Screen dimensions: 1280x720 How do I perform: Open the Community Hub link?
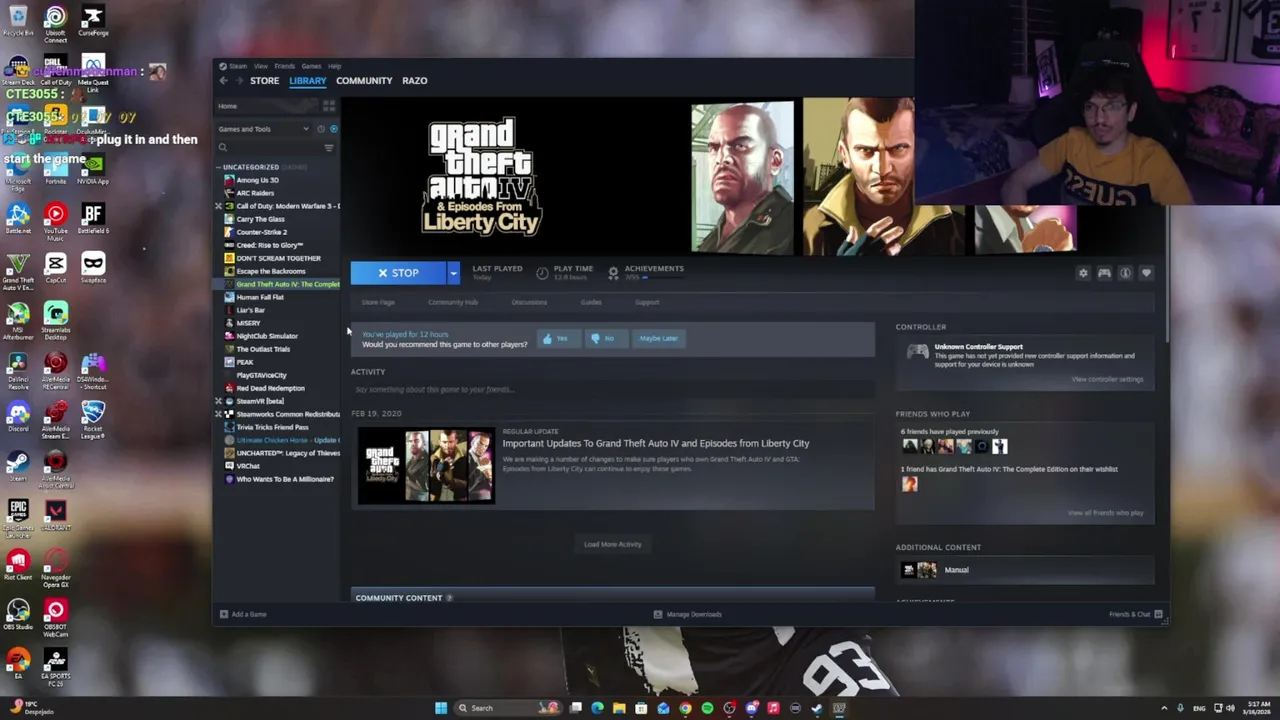click(453, 302)
